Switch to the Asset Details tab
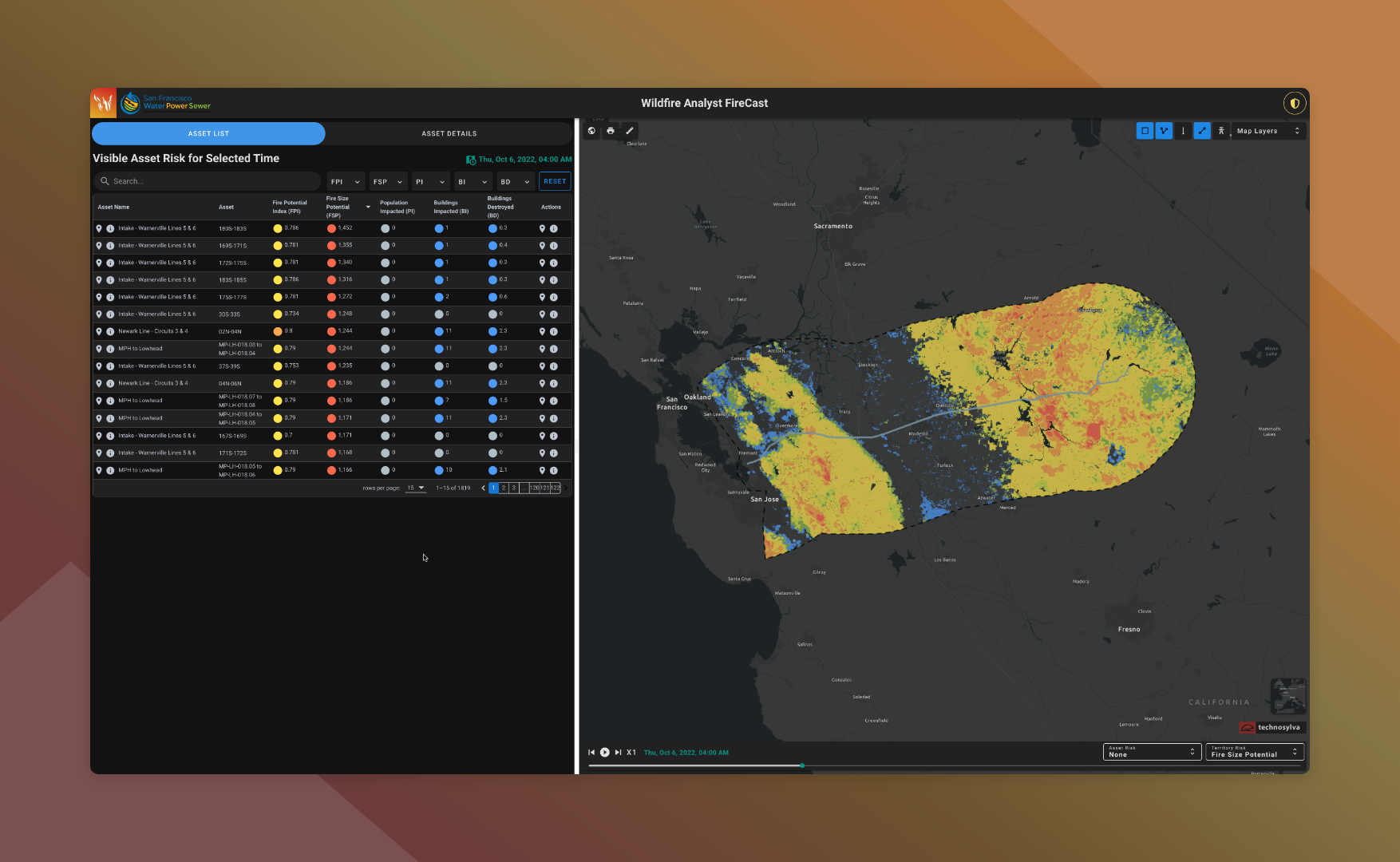 (x=449, y=133)
